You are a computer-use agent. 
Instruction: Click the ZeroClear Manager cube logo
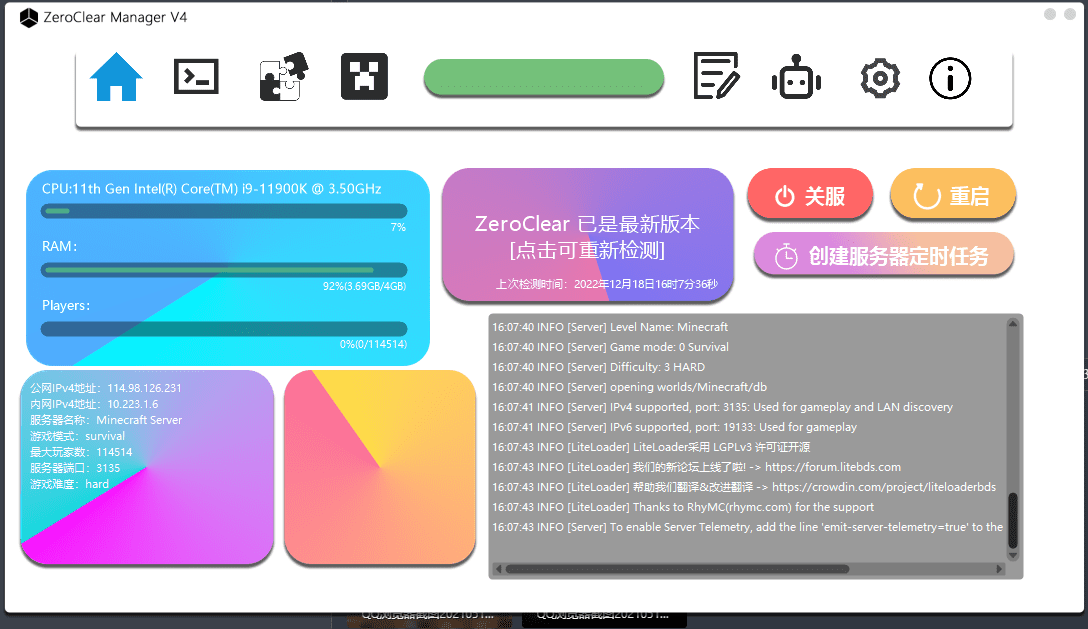click(x=29, y=17)
